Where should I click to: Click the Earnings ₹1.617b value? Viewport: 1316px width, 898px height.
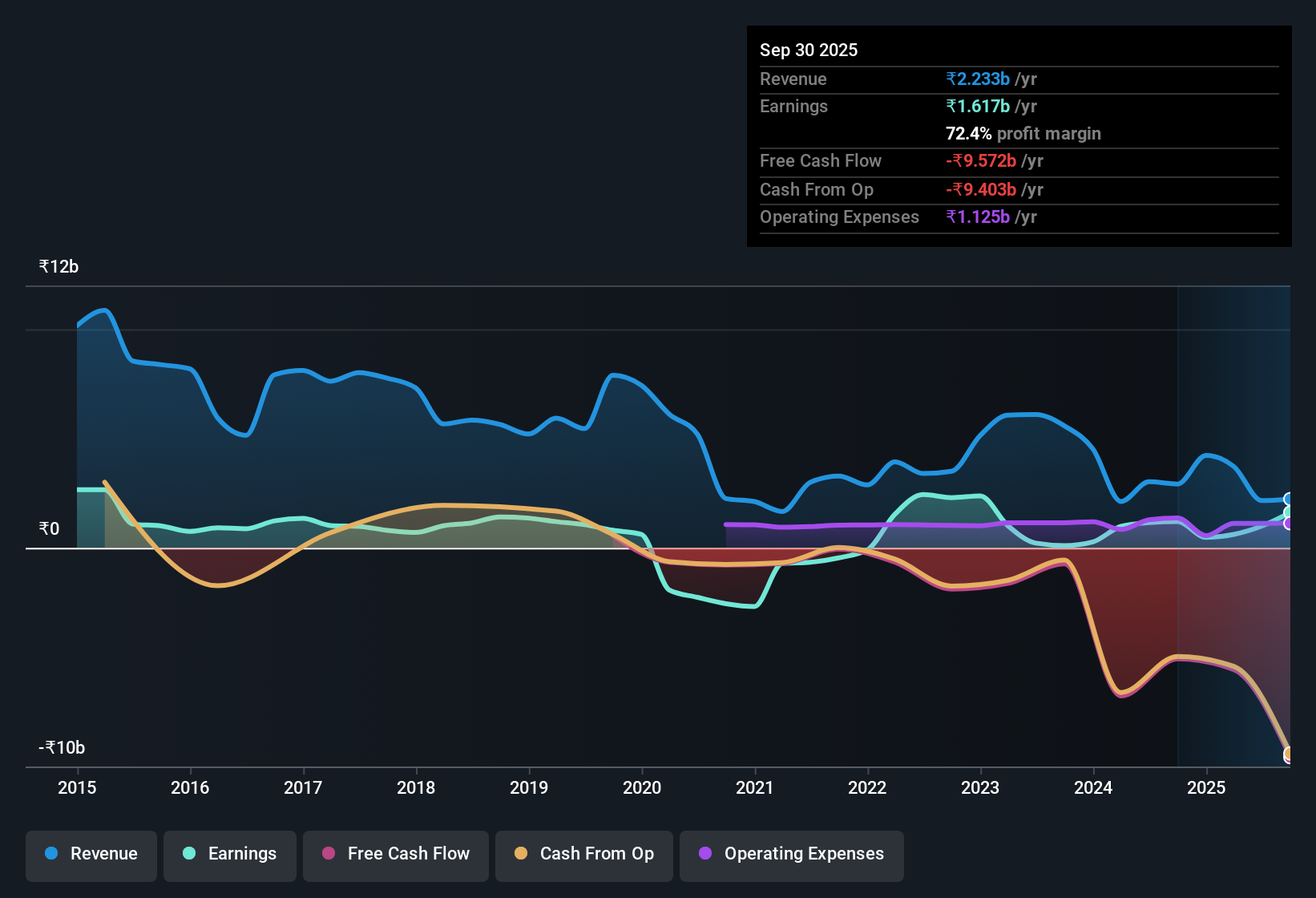click(977, 106)
